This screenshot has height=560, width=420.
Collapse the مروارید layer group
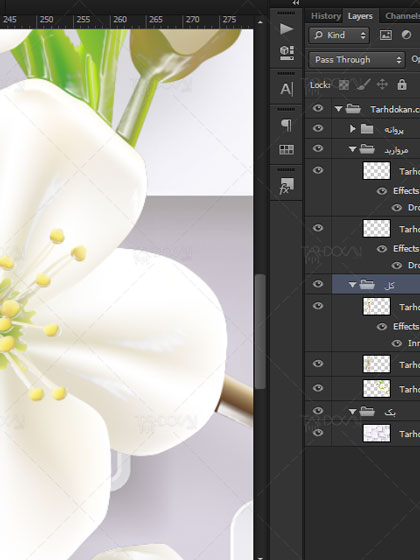[352, 149]
